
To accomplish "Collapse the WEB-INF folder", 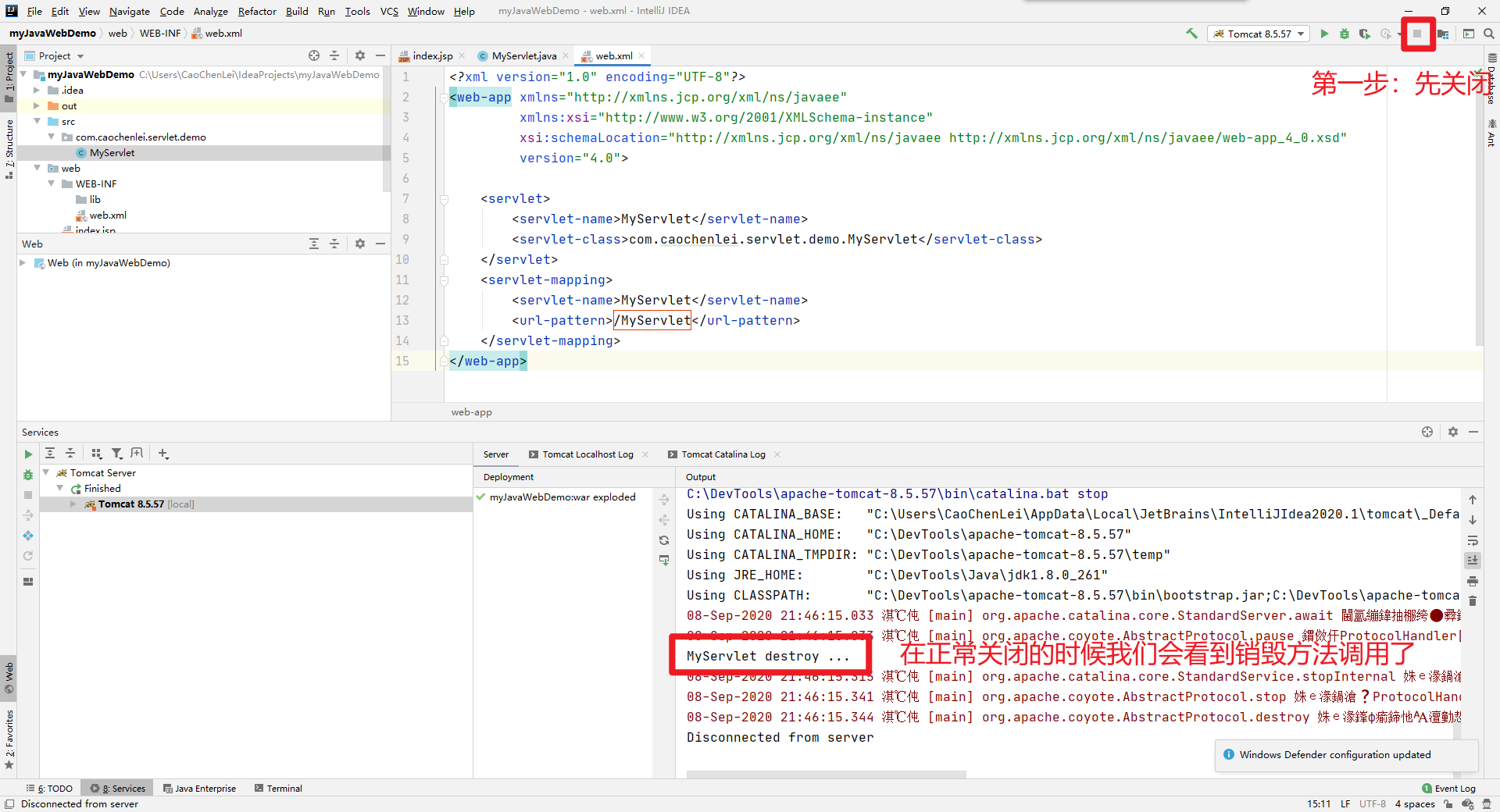I will click(51, 183).
